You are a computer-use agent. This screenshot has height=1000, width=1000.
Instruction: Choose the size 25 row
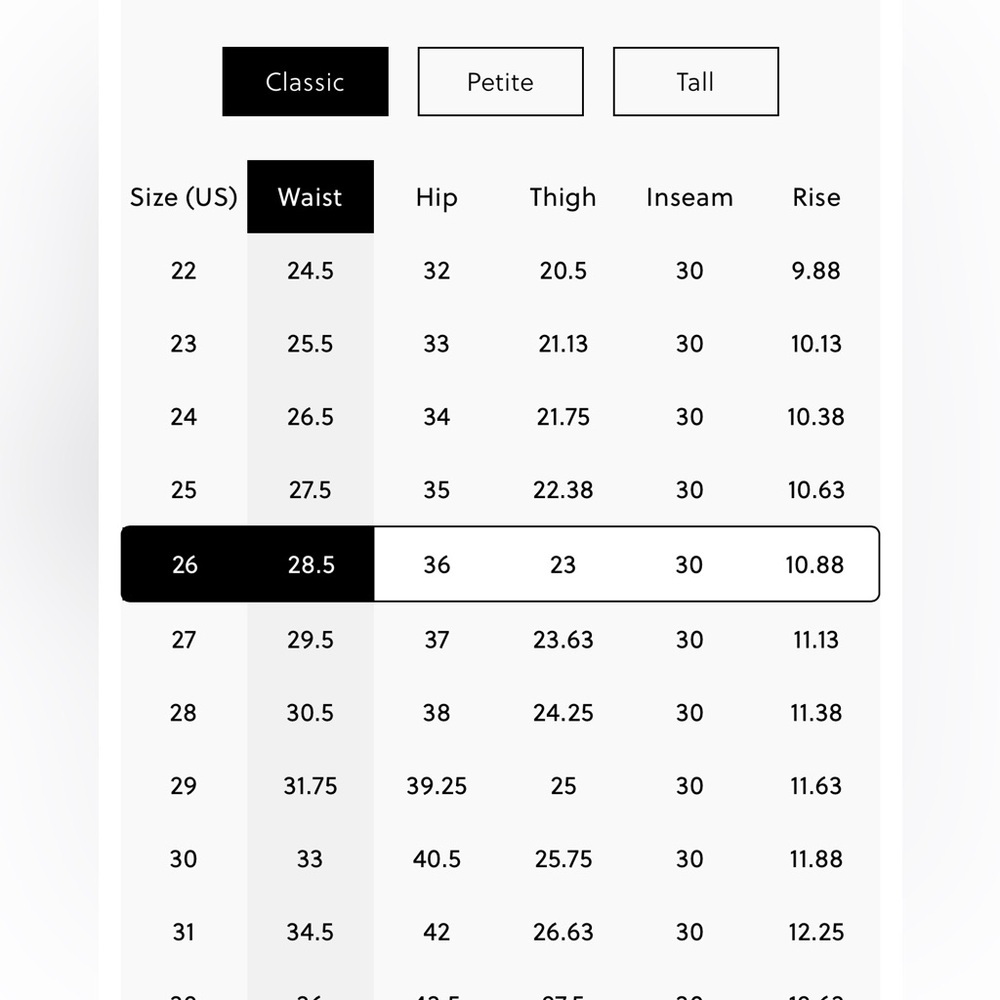[500, 490]
